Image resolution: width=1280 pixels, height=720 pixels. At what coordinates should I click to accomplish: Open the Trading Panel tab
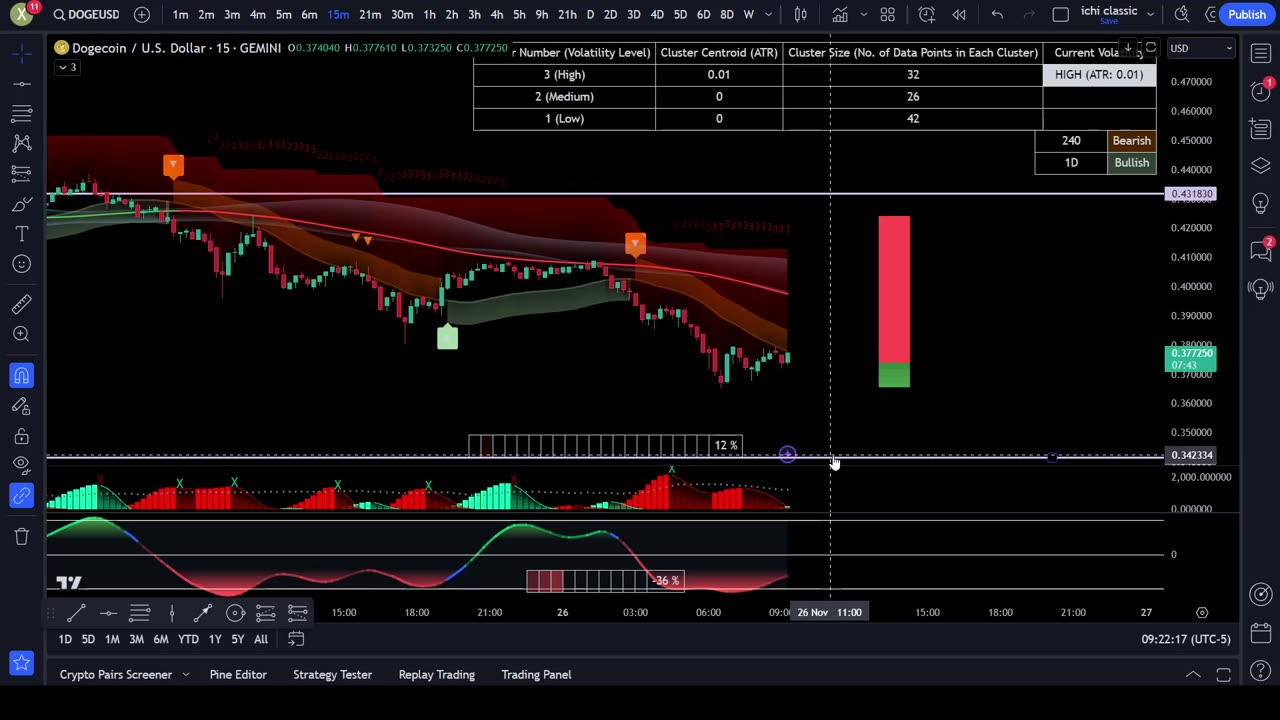(536, 675)
